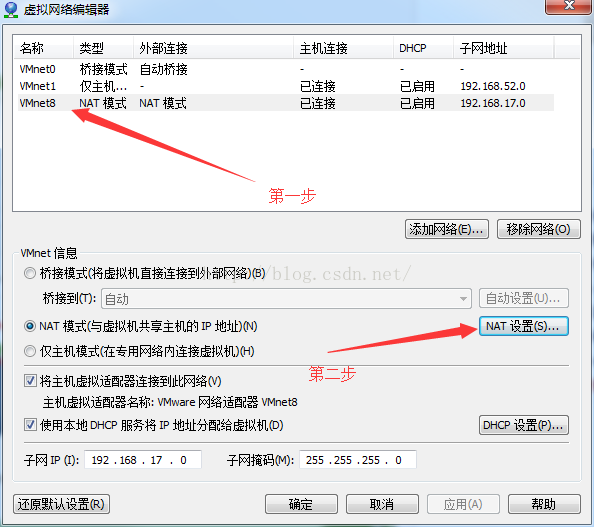Click 自动桥接 cell in VMnet0 row
The height and width of the screenshot is (527, 594).
pos(163,69)
